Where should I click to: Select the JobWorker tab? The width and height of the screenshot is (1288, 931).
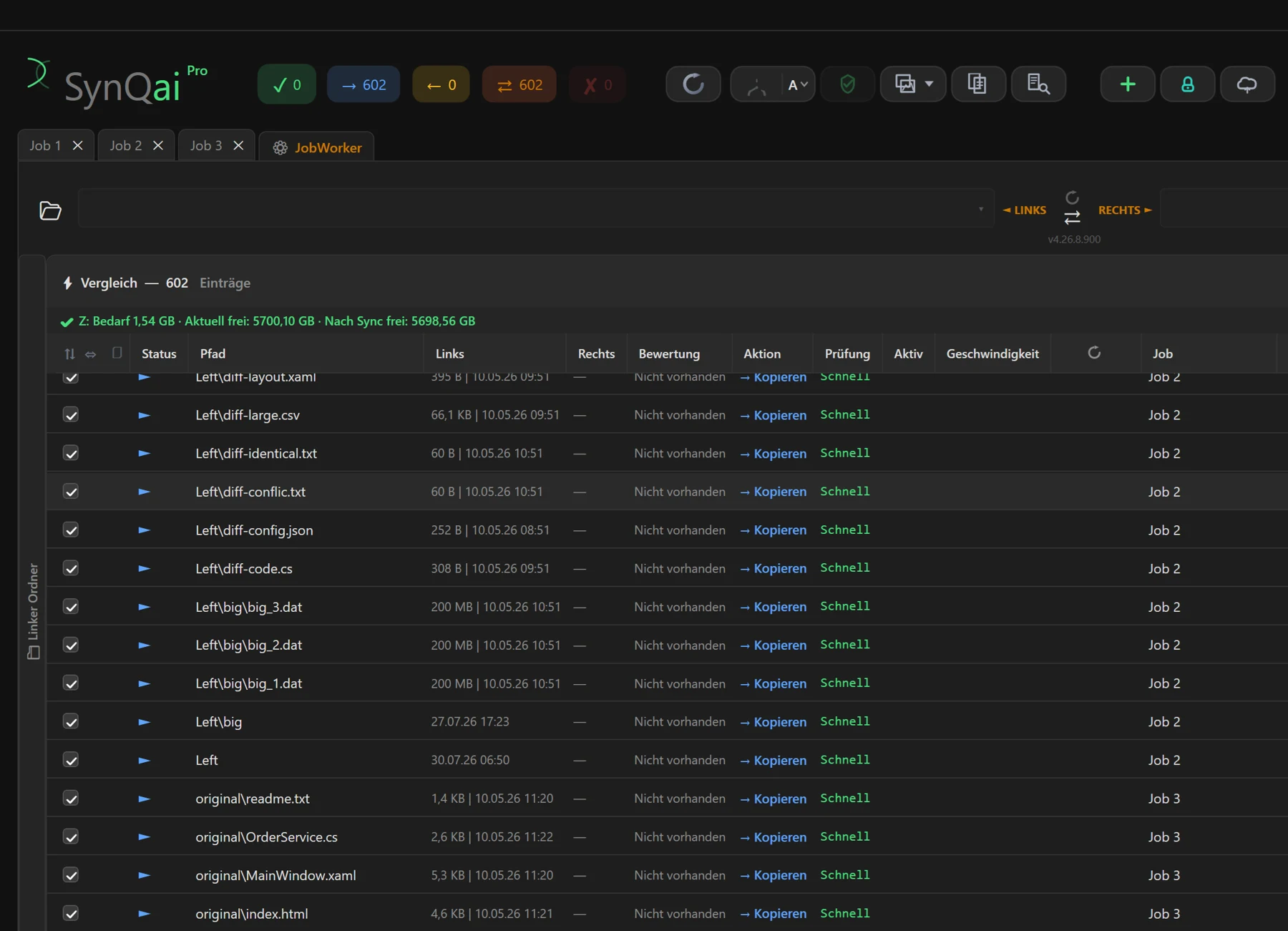point(317,147)
